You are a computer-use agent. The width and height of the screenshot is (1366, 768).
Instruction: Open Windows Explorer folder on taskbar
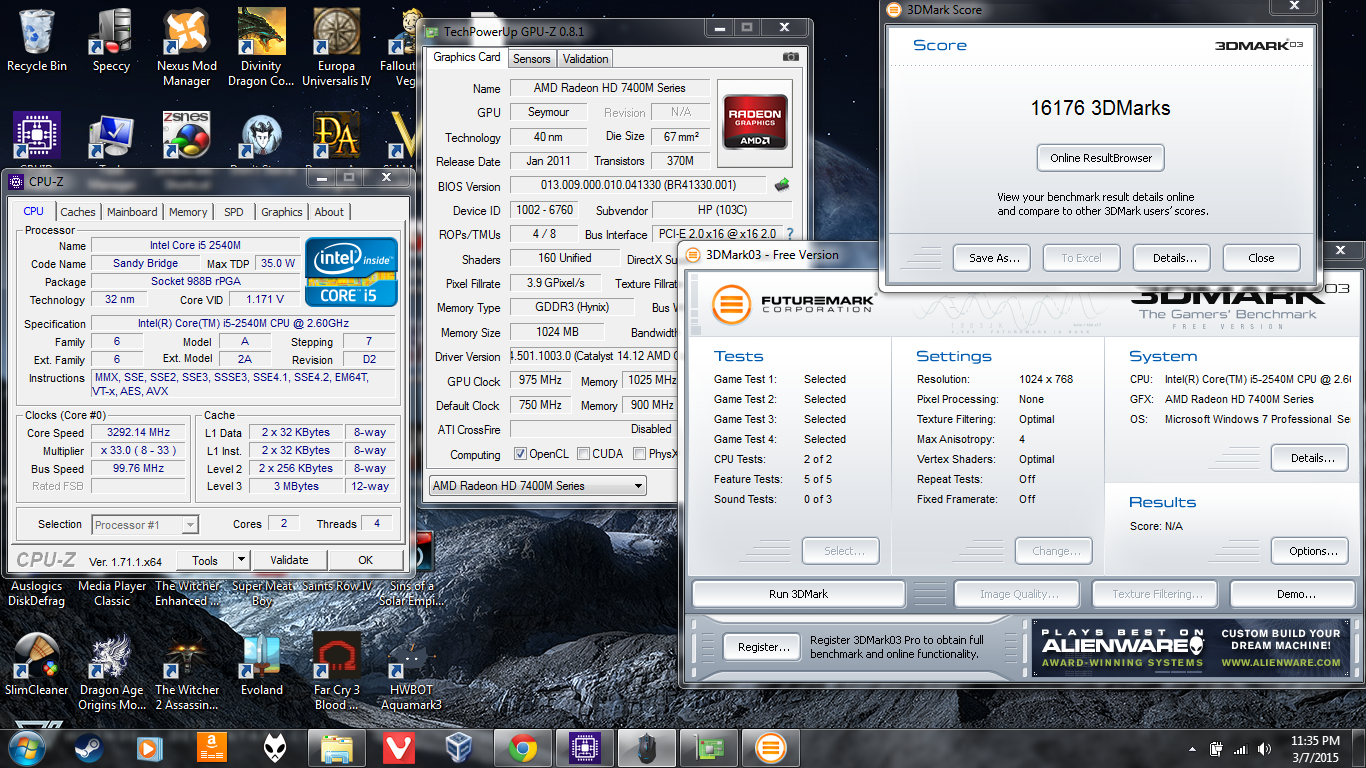(x=337, y=747)
